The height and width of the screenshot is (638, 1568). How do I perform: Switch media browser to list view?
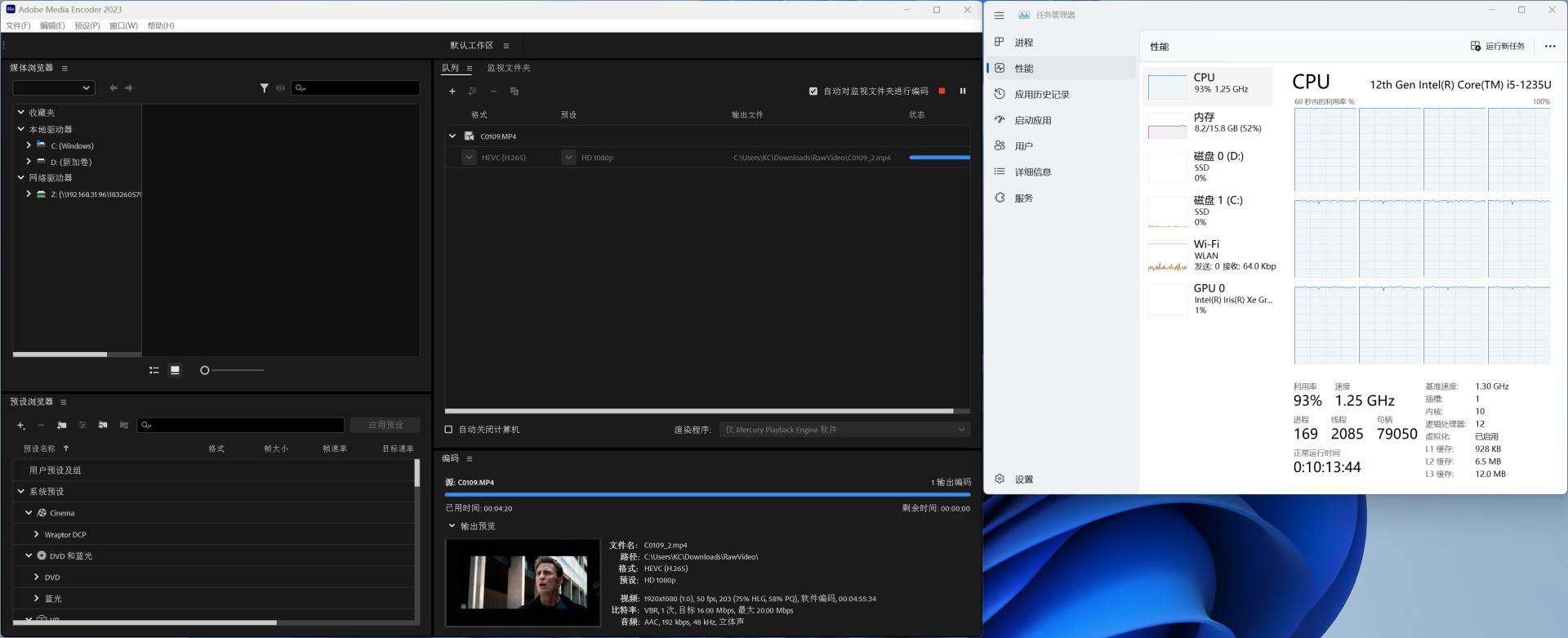coord(154,370)
